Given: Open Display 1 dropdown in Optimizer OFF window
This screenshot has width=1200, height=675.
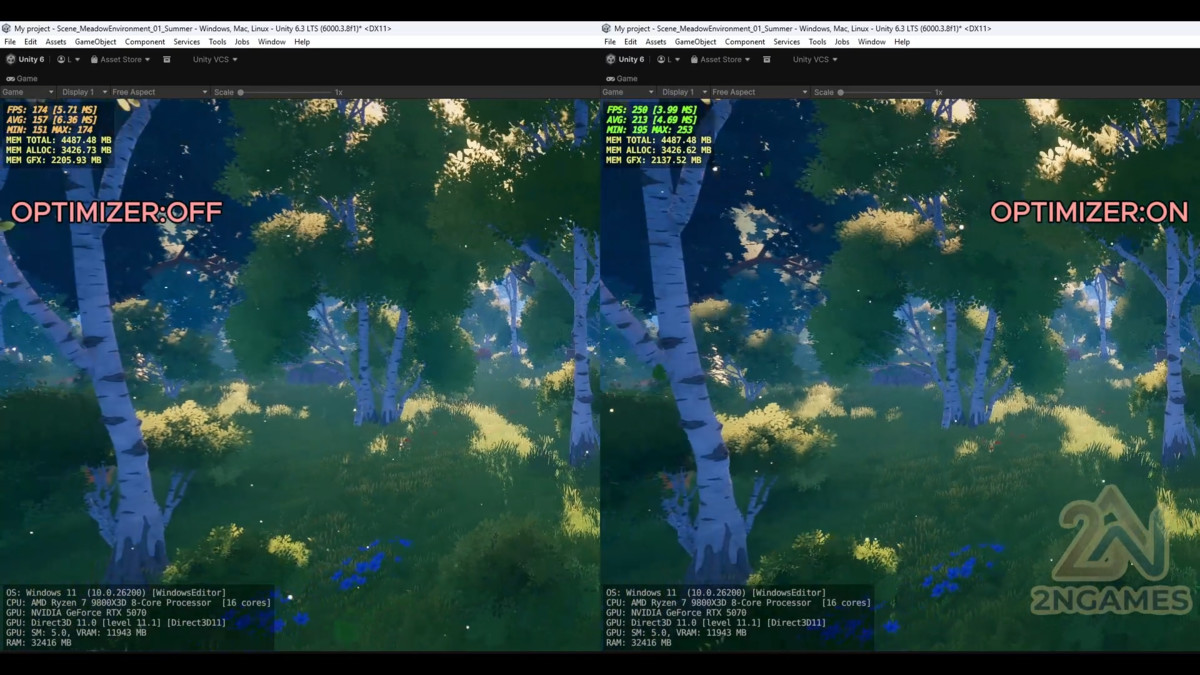Looking at the screenshot, I should point(84,92).
